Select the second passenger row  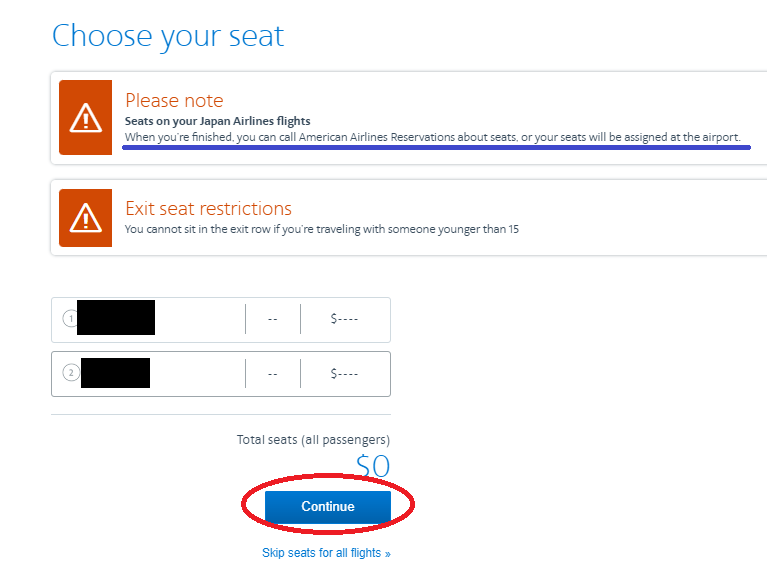pyautogui.click(x=221, y=374)
